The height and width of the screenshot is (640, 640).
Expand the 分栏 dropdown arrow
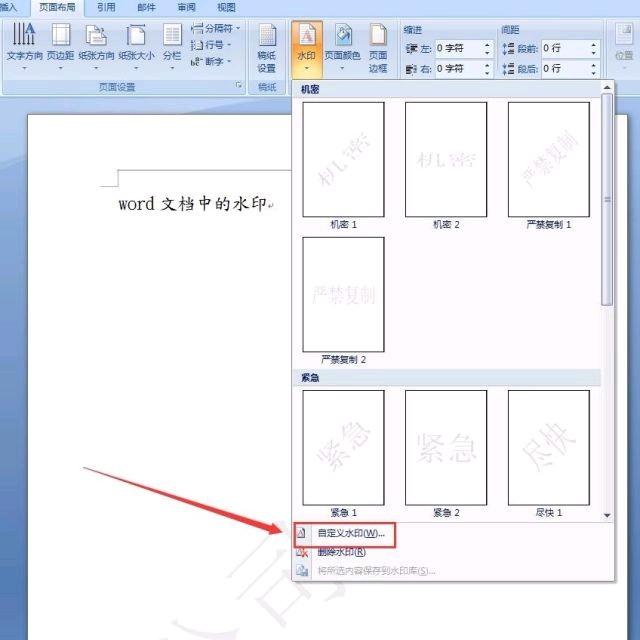coord(172,68)
